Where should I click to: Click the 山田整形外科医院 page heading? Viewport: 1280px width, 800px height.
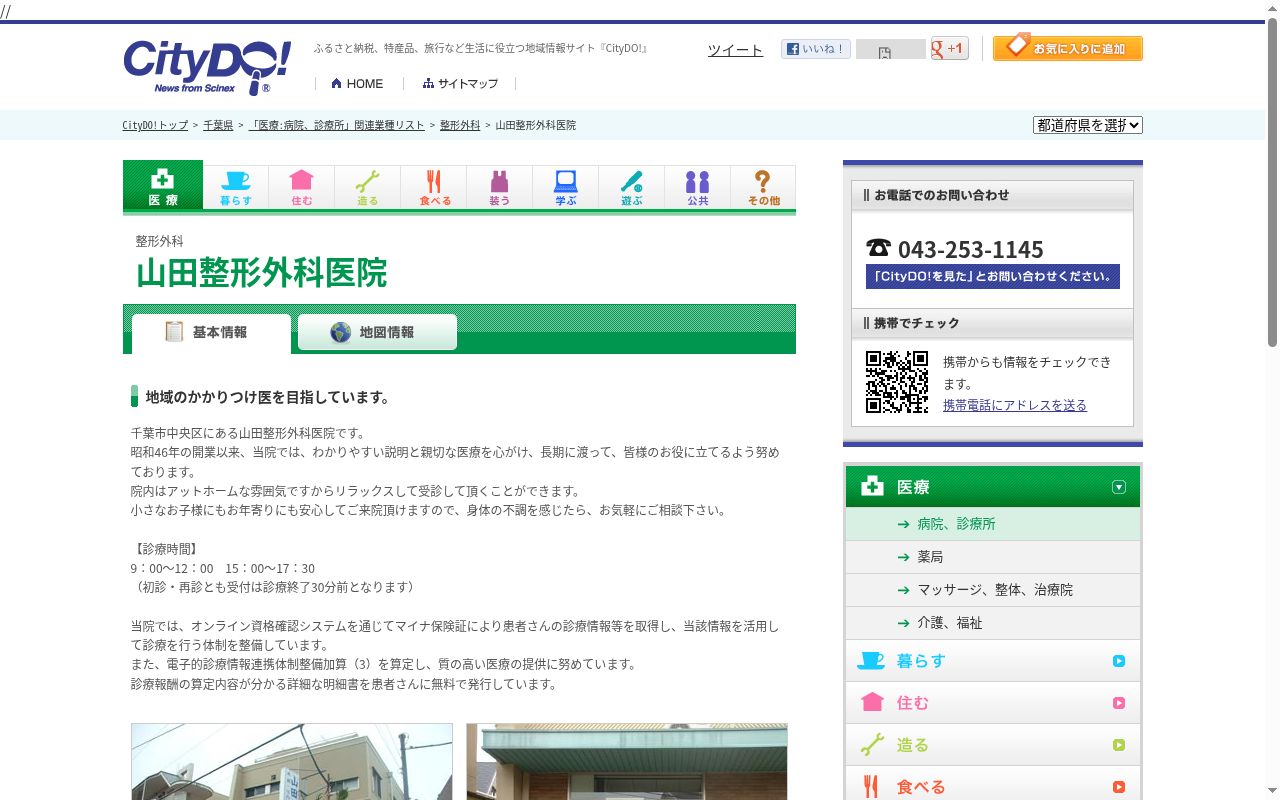pyautogui.click(x=261, y=273)
